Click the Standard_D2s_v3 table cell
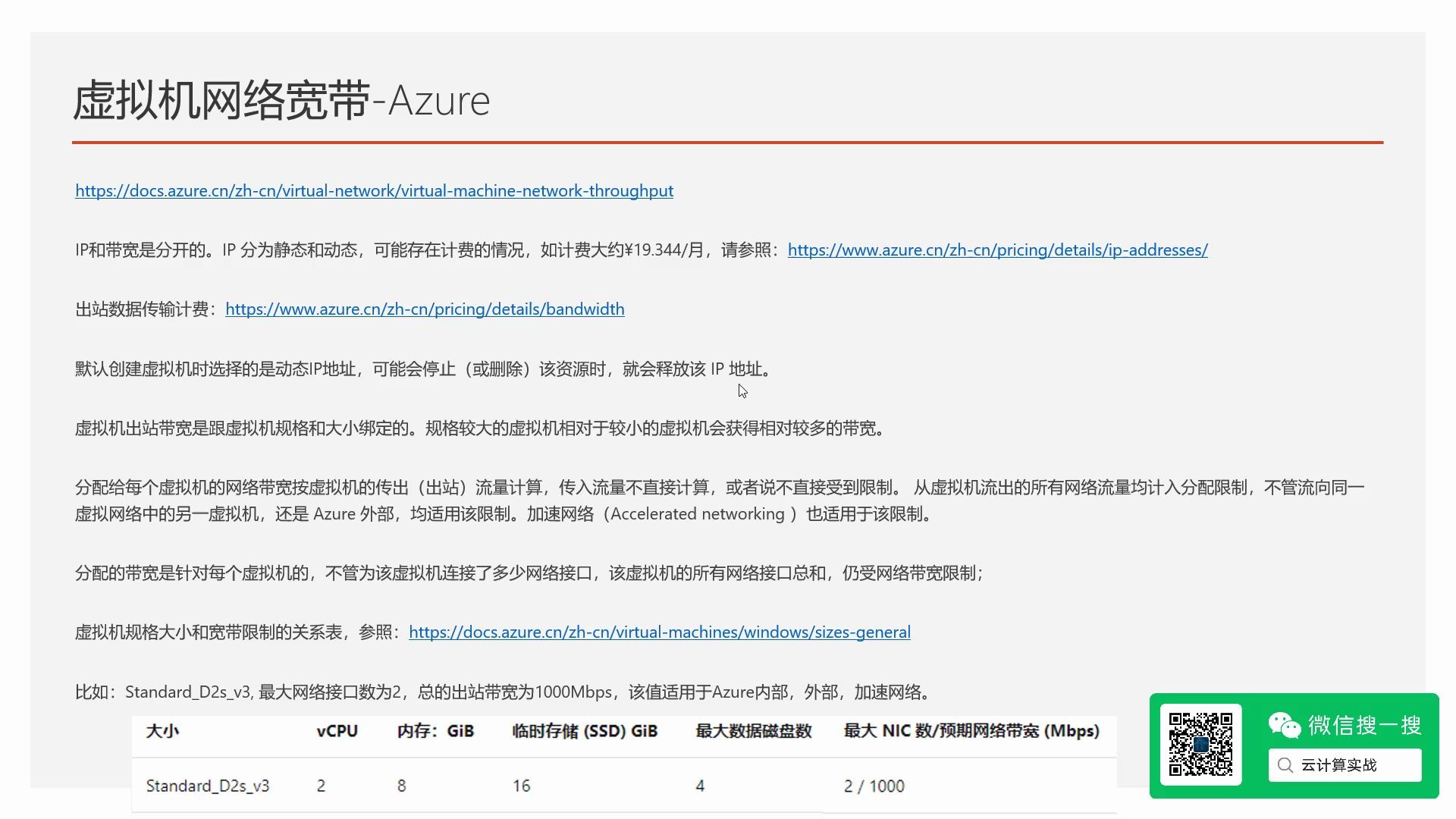This screenshot has height=819, width=1456. (207, 786)
